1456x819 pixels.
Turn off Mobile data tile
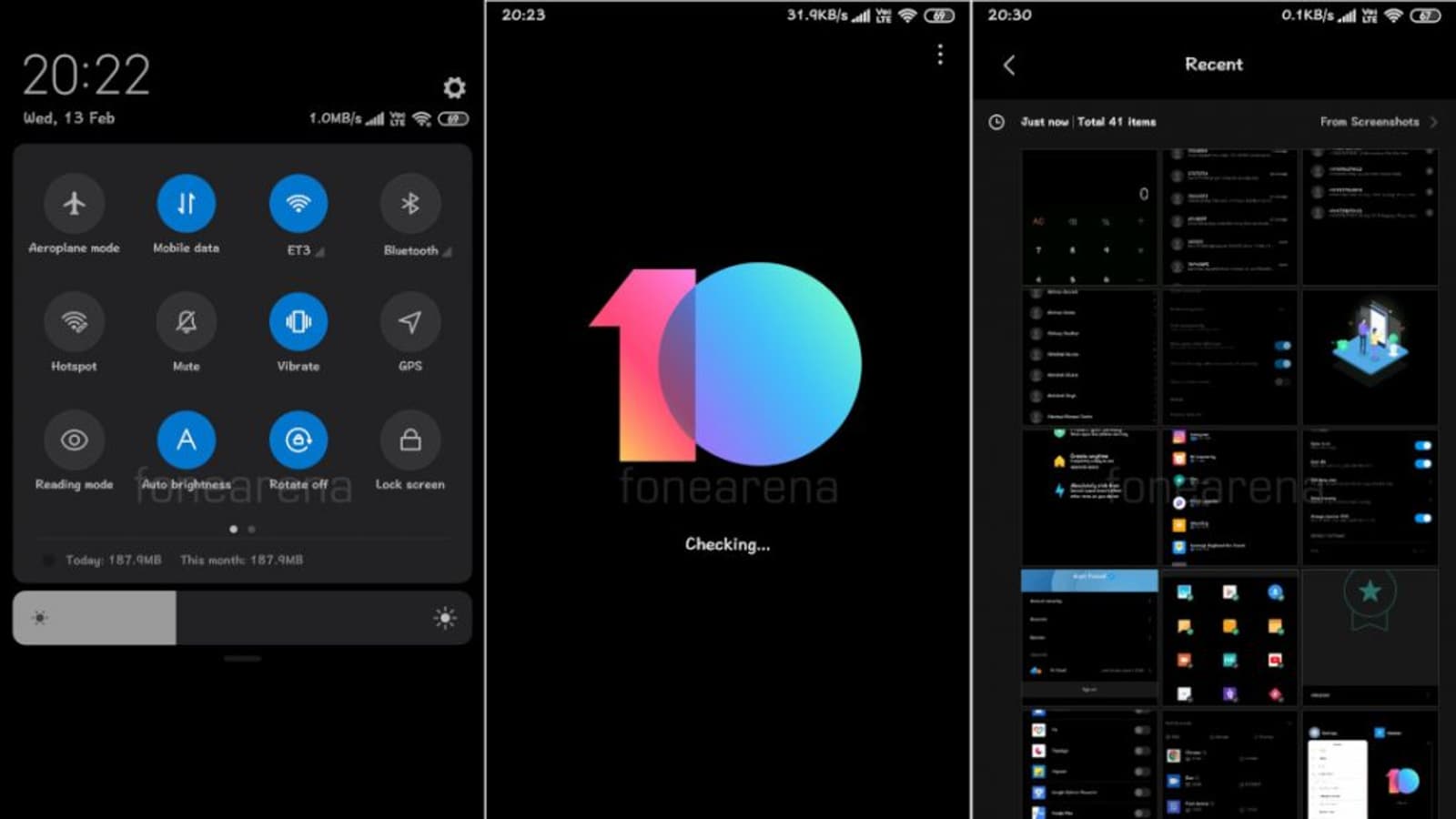point(187,203)
